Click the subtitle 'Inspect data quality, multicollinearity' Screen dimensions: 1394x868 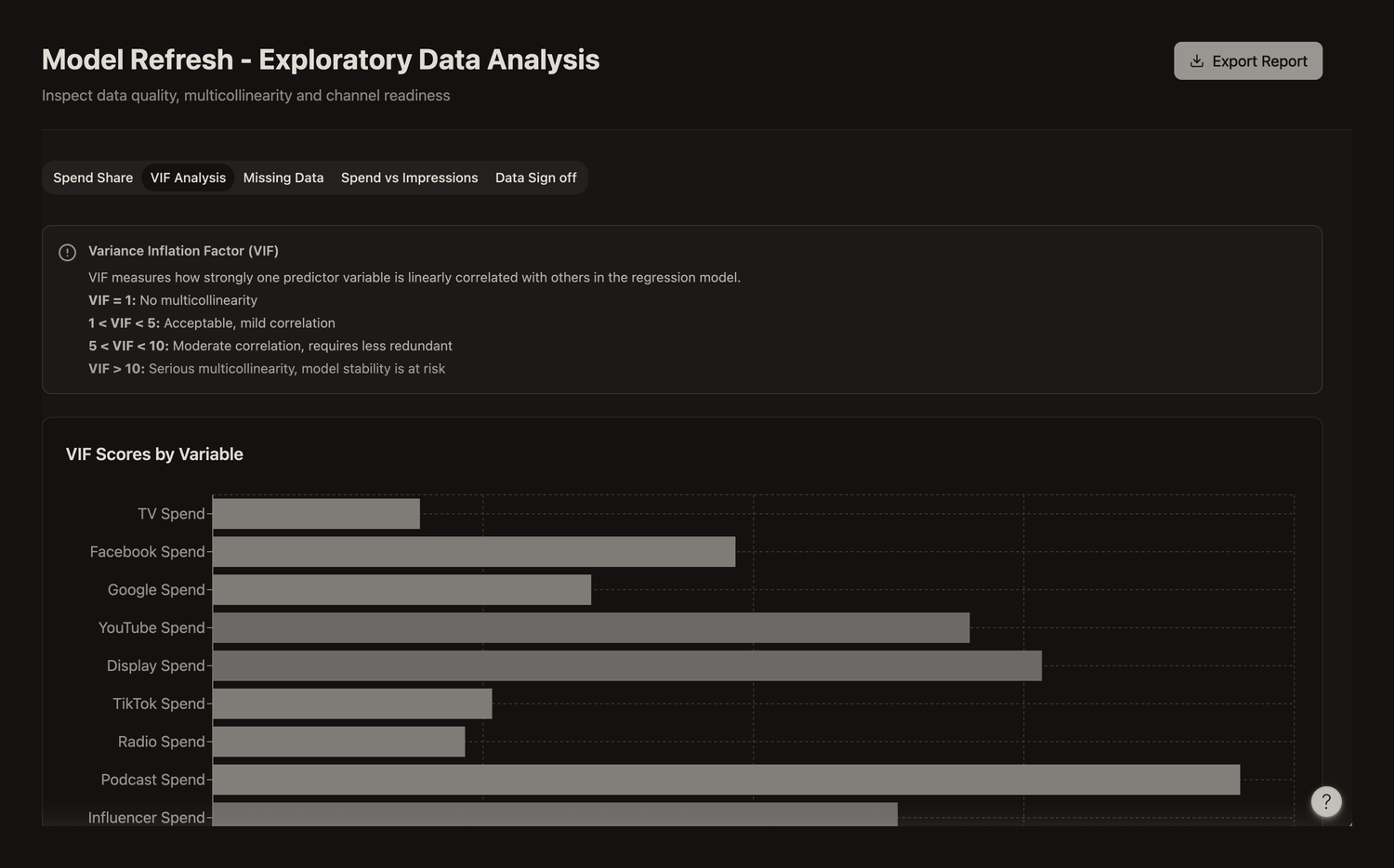(245, 96)
